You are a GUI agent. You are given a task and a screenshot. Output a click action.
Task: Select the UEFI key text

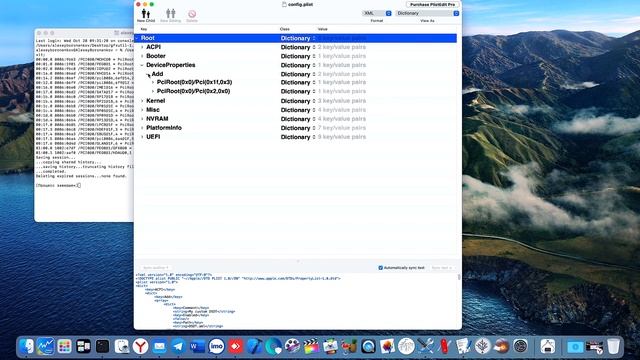153,137
